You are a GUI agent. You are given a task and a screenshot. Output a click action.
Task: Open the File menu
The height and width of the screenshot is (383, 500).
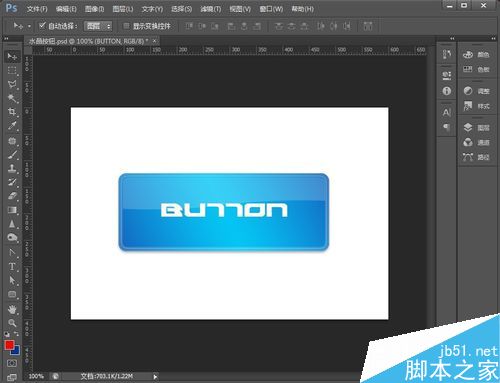(37, 9)
